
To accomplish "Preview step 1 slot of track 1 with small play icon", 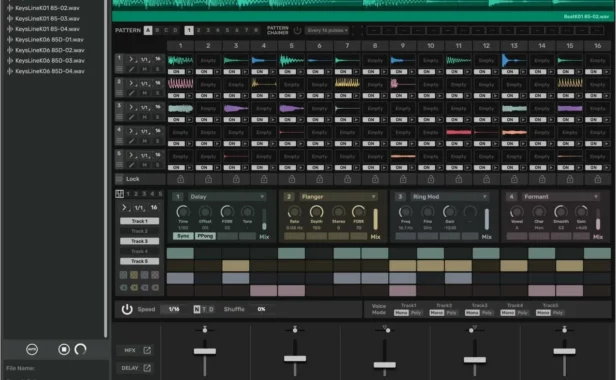I will 189,72.
